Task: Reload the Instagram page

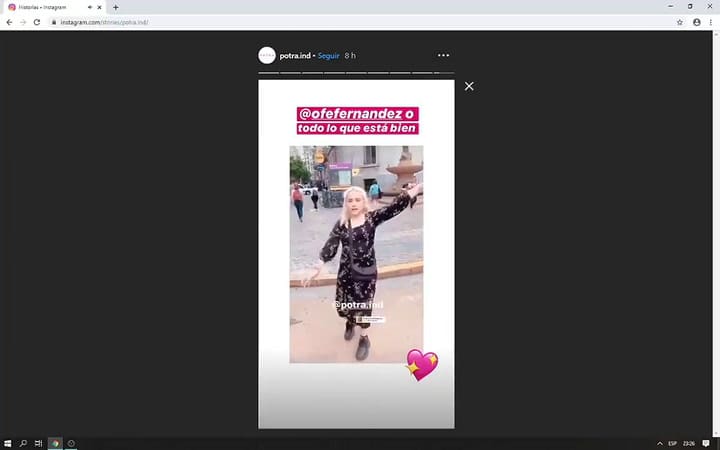Action: (x=37, y=22)
